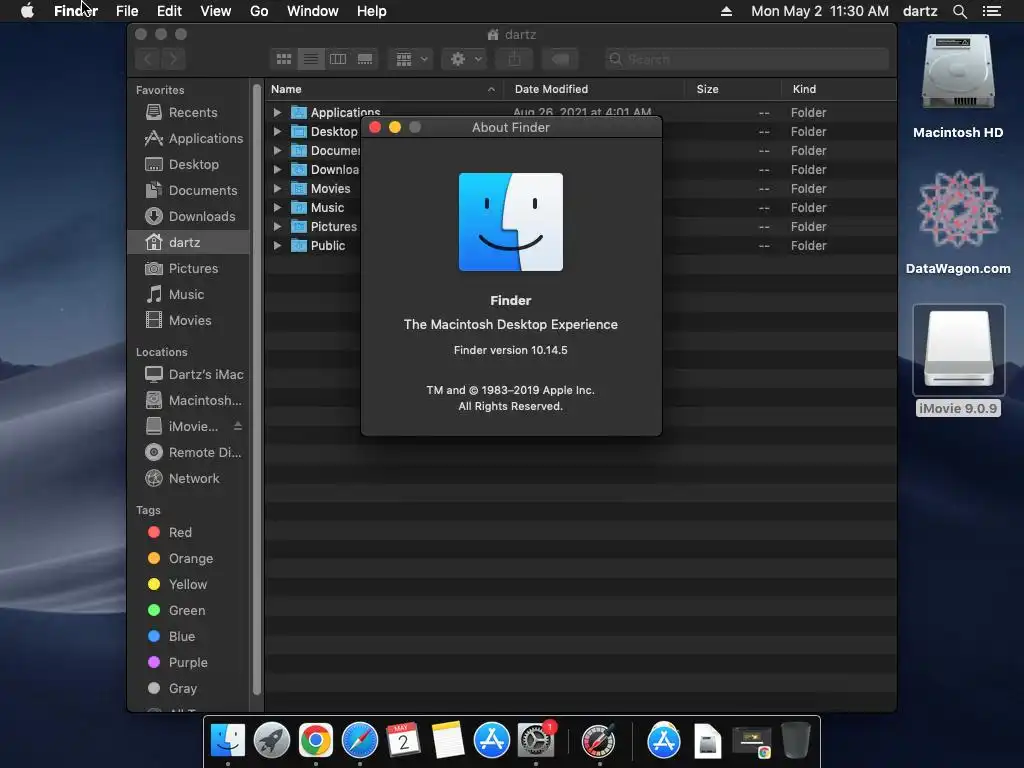Switch Finder to list view
The image size is (1024, 768).
coord(311,59)
